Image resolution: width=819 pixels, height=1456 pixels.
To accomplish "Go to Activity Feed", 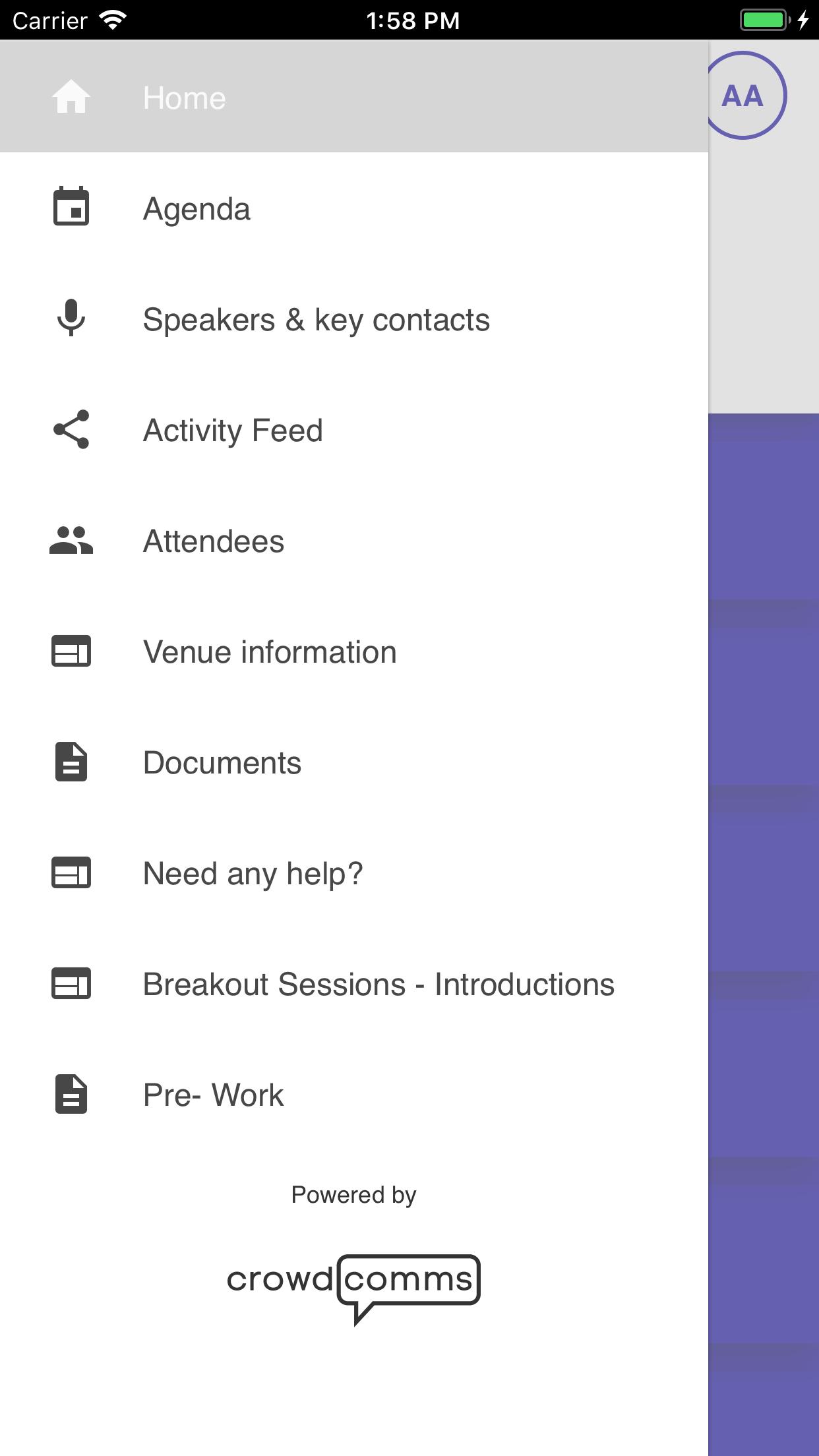I will tap(233, 431).
